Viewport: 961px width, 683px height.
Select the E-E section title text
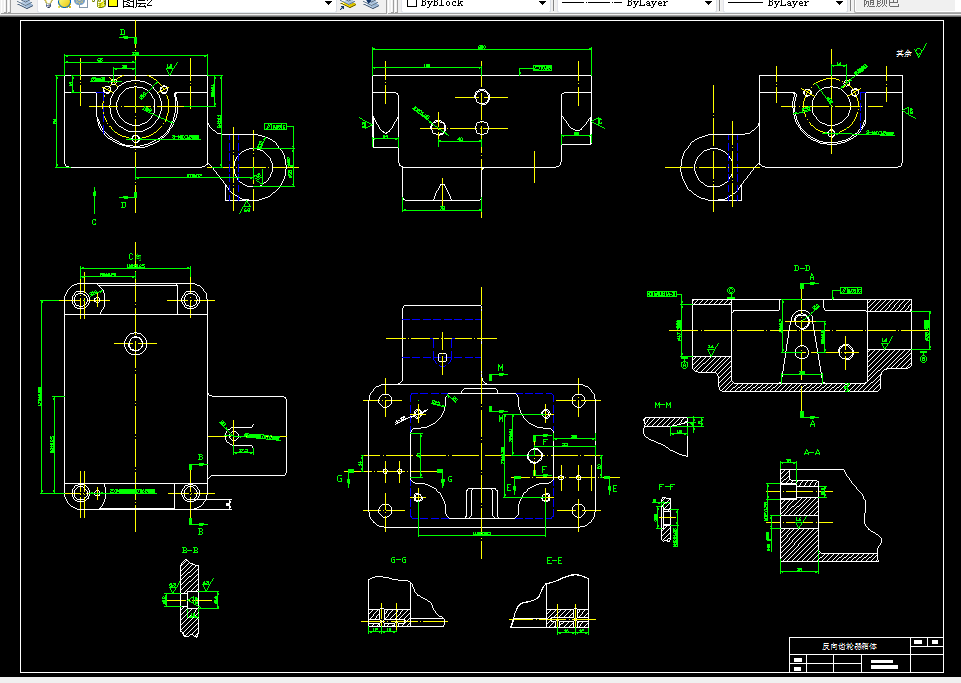pyautogui.click(x=554, y=560)
